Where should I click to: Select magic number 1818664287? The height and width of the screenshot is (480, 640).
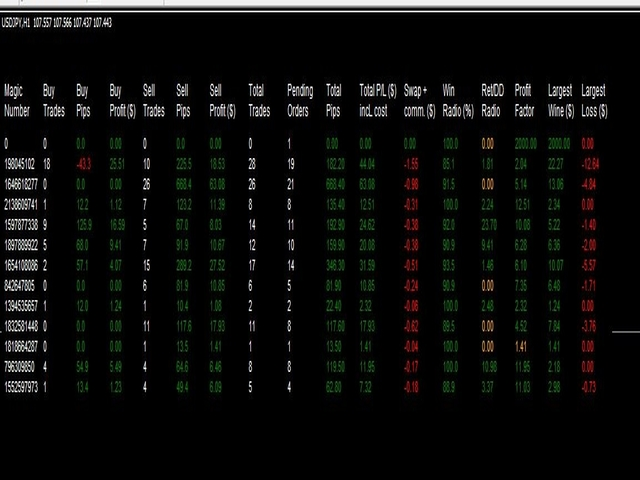(x=21, y=347)
